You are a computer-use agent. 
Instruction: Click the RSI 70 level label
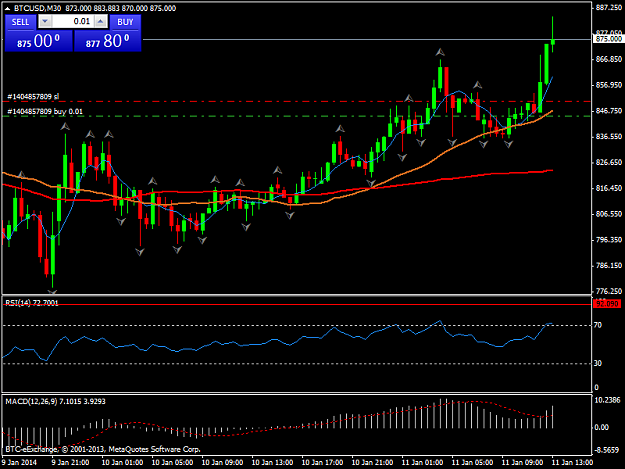click(598, 325)
